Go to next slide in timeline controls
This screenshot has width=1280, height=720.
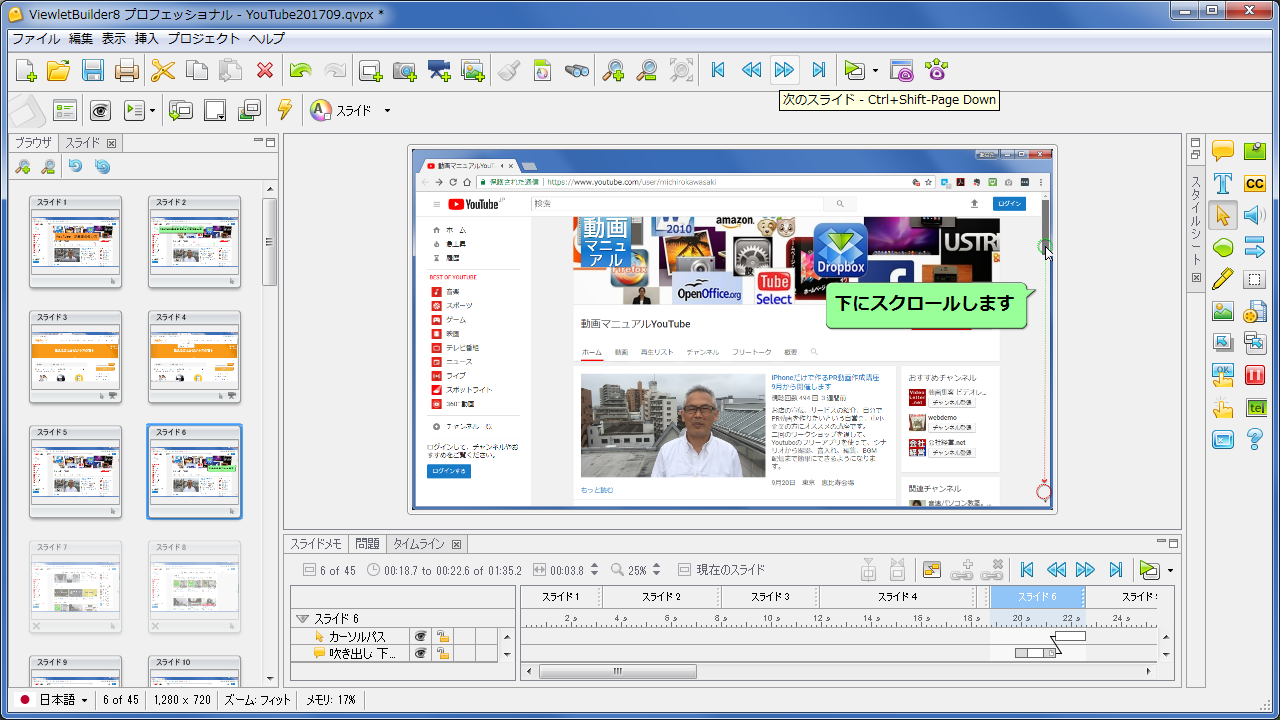(1085, 570)
